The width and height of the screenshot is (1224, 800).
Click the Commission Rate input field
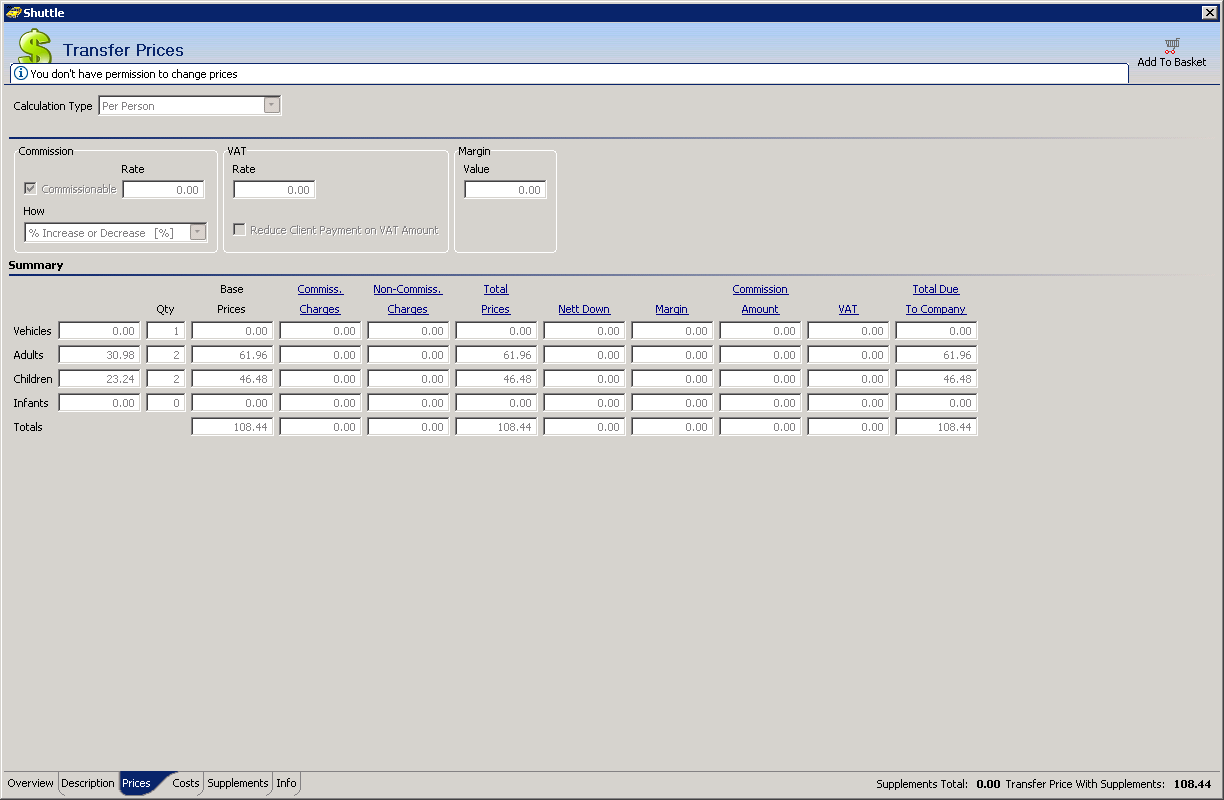click(163, 190)
